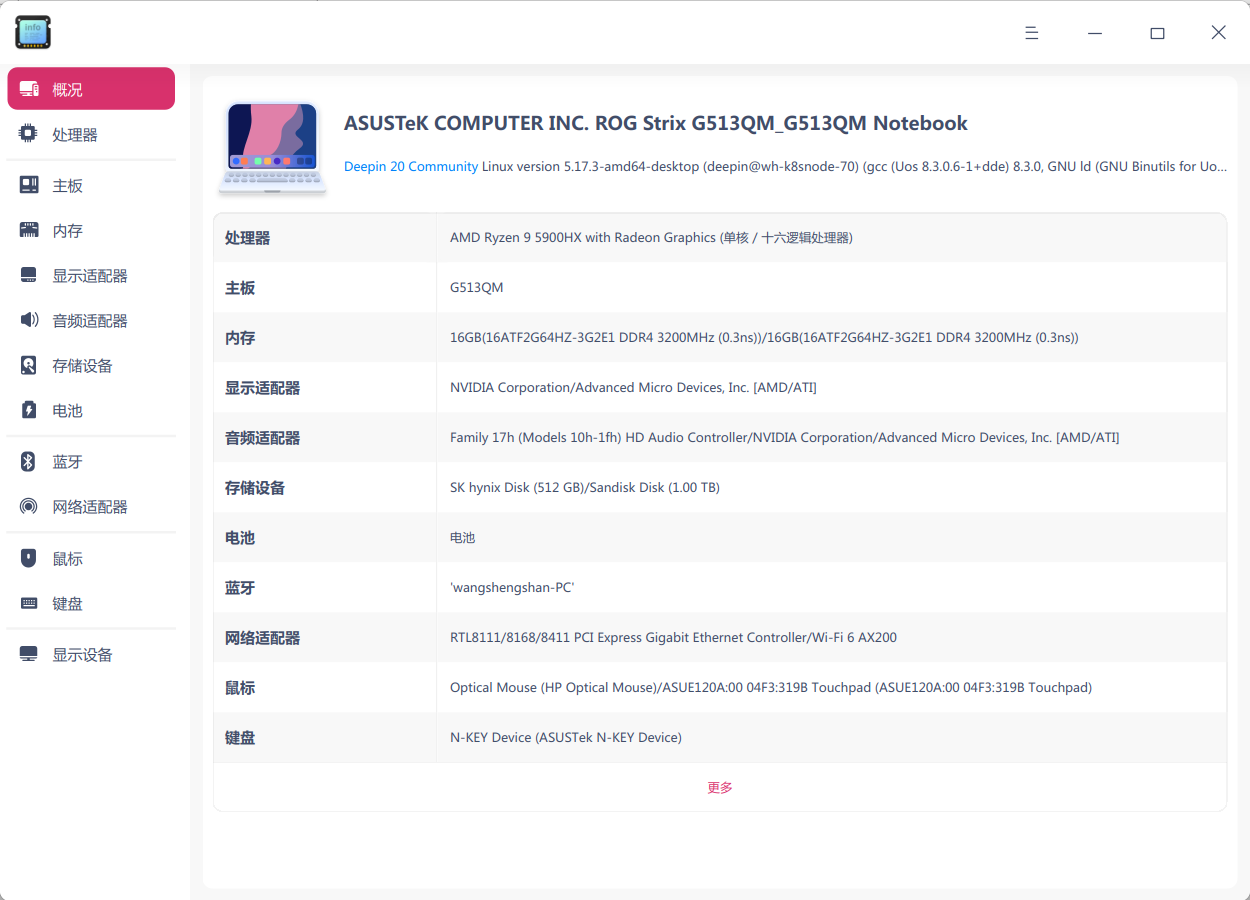Open the 显示设备 (Display Device) icon
Viewport: 1250px width, 900px height.
(27, 653)
